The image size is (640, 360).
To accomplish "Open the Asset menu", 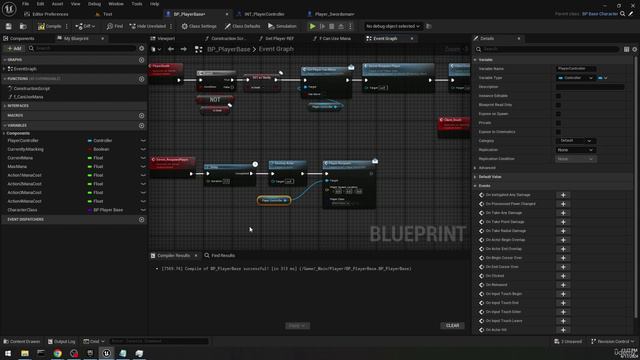I will coord(57,4).
